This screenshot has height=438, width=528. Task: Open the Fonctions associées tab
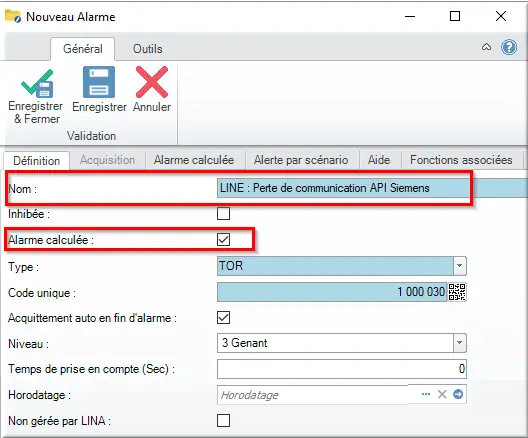tap(461, 160)
